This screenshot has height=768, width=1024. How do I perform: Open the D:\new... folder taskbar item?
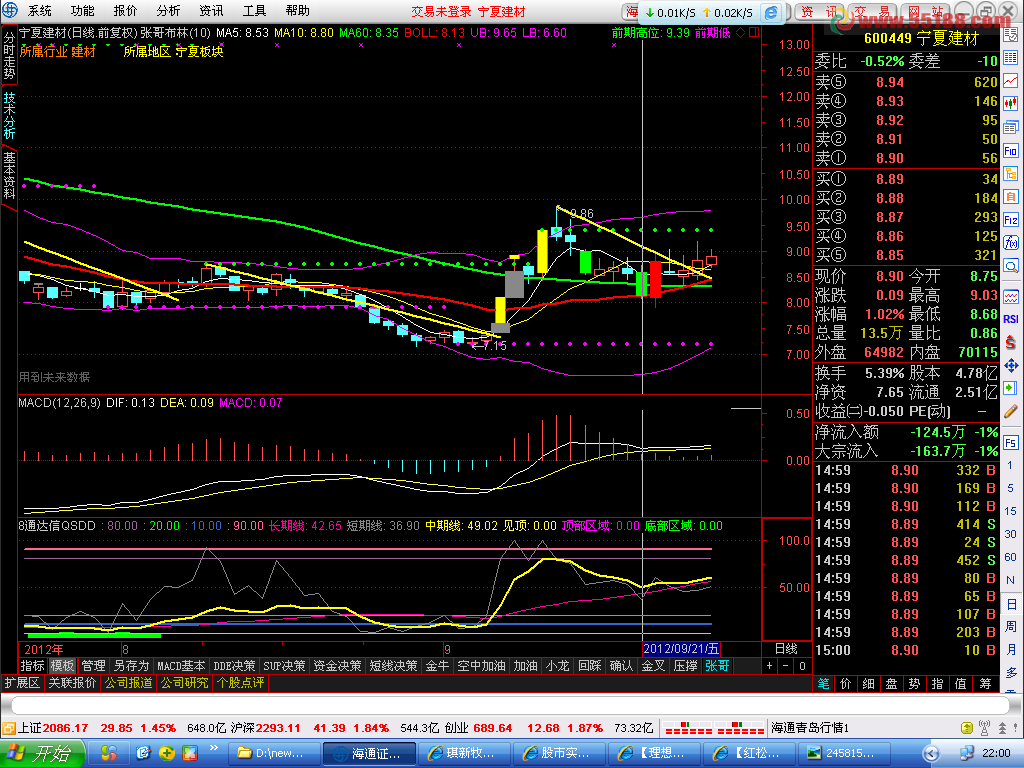275,753
